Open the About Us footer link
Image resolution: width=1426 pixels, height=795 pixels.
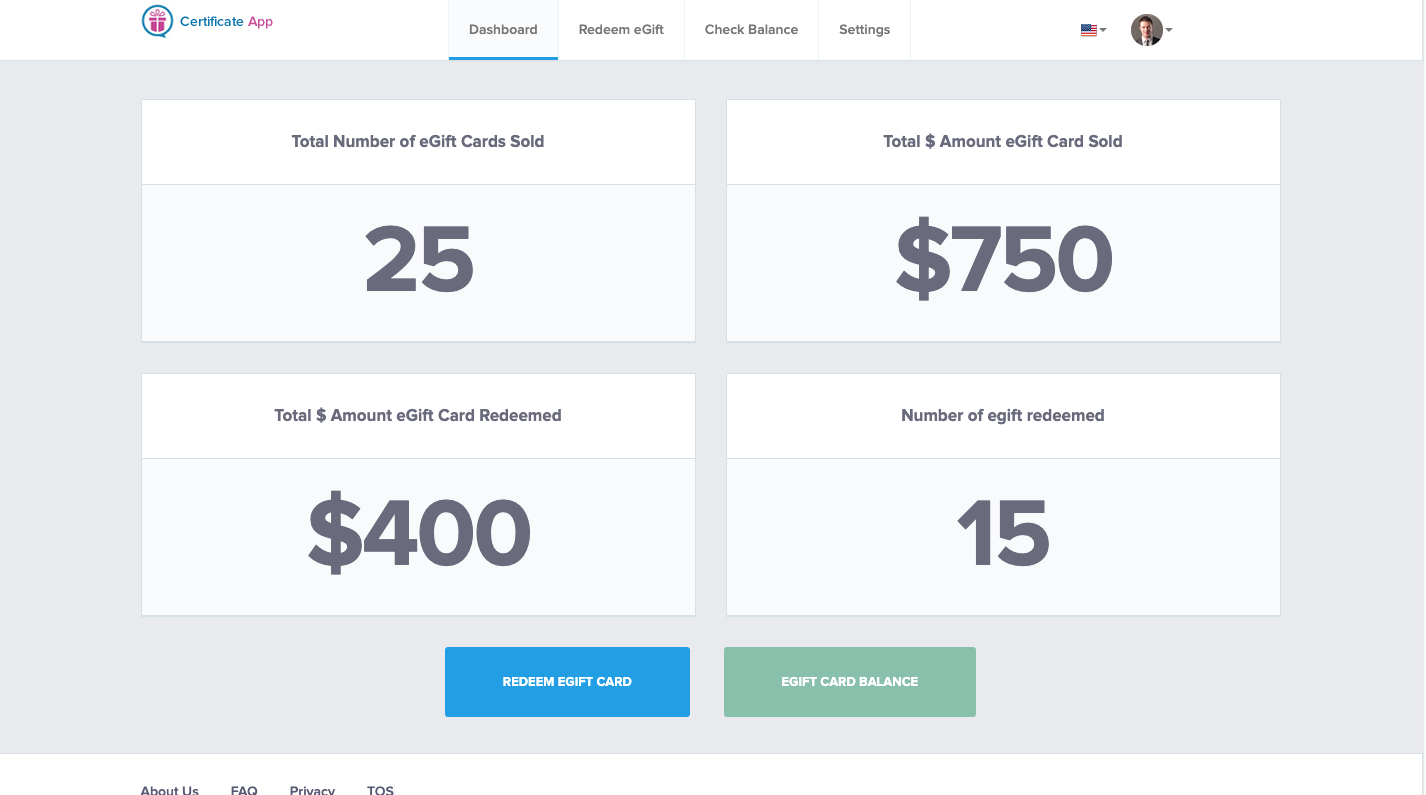tap(170, 789)
